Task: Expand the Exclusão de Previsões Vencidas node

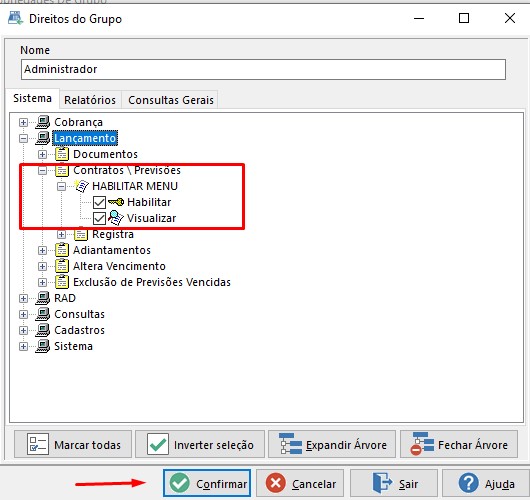Action: 42,282
